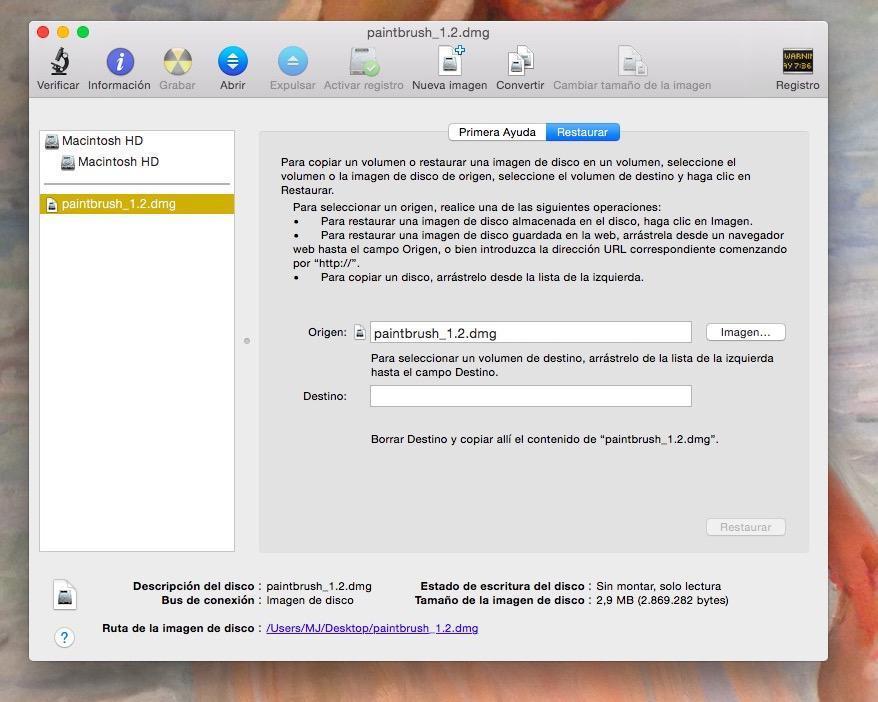Click the Verificar microscope icon

(58, 62)
